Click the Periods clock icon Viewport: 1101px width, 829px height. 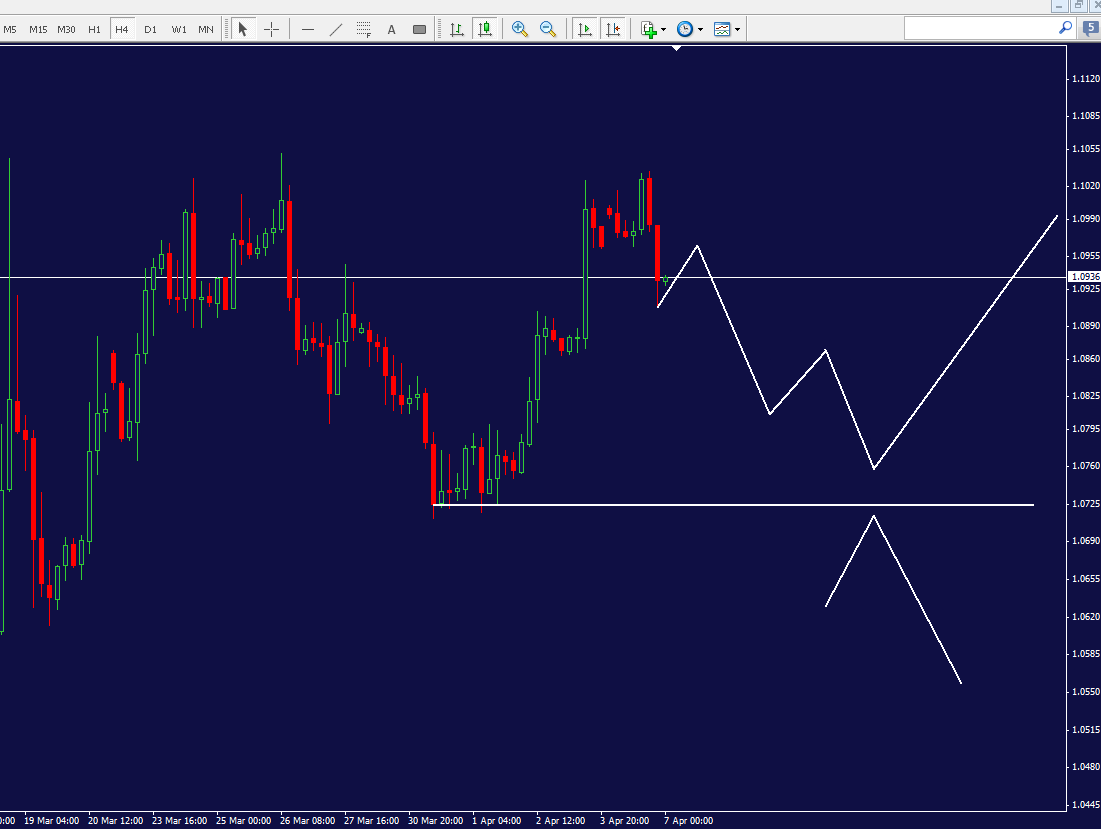tap(684, 28)
